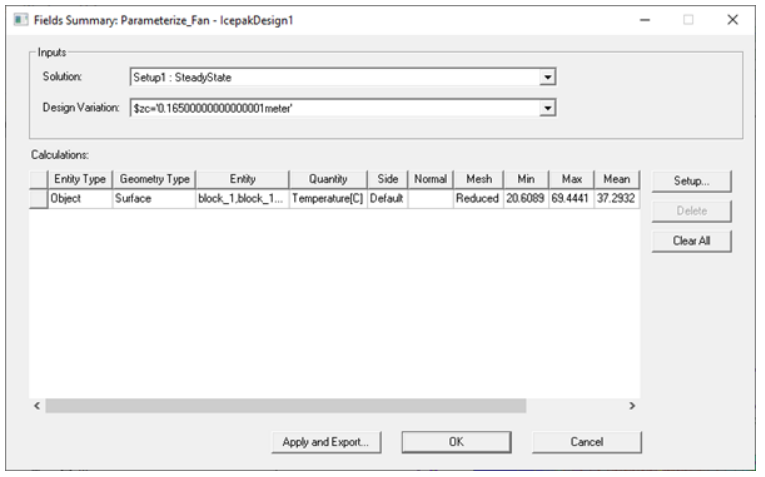
Task: Confirm with the OK button
Action: click(x=456, y=442)
